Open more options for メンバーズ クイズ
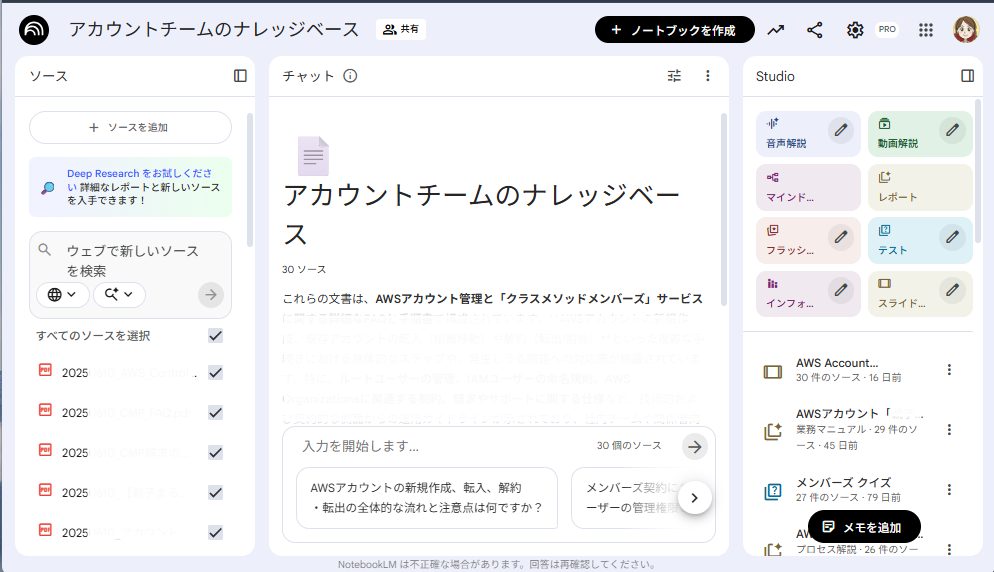The height and width of the screenshot is (572, 994). [949, 490]
